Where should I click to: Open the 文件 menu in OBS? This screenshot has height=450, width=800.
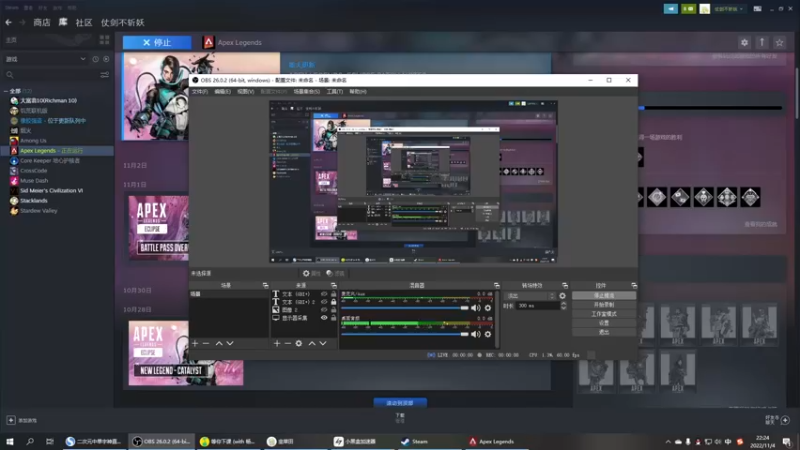coord(199,92)
